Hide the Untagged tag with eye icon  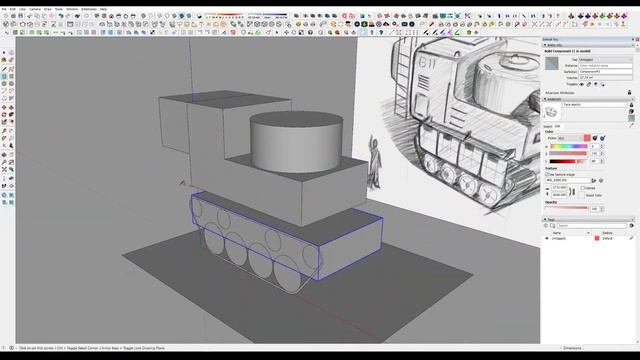(x=547, y=238)
